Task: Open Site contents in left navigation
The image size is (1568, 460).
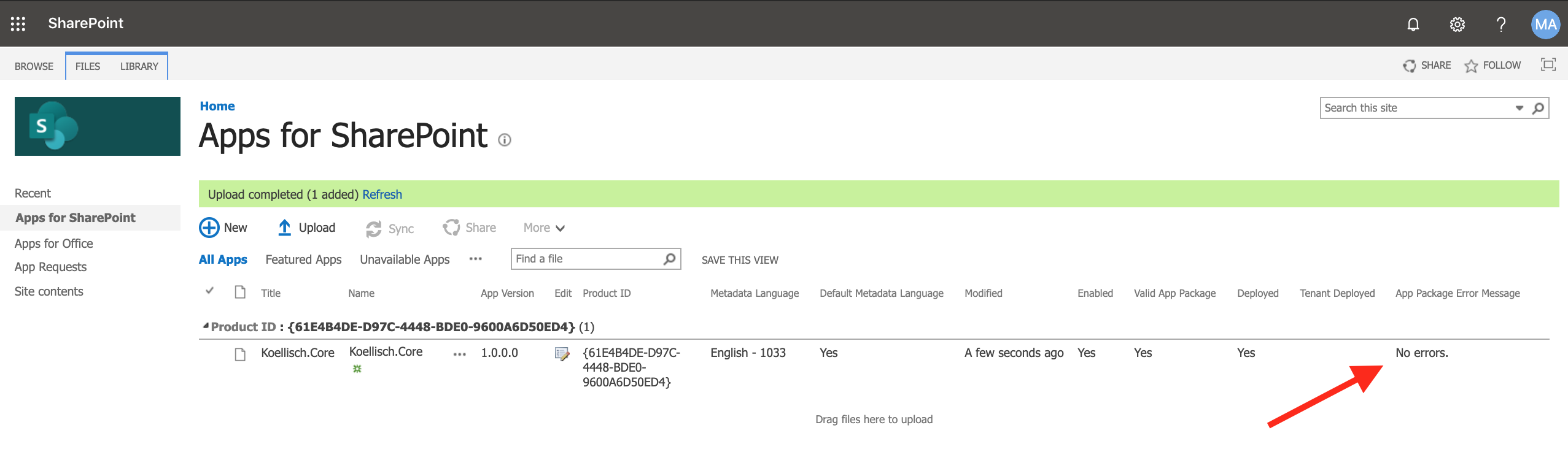Action: coord(49,291)
